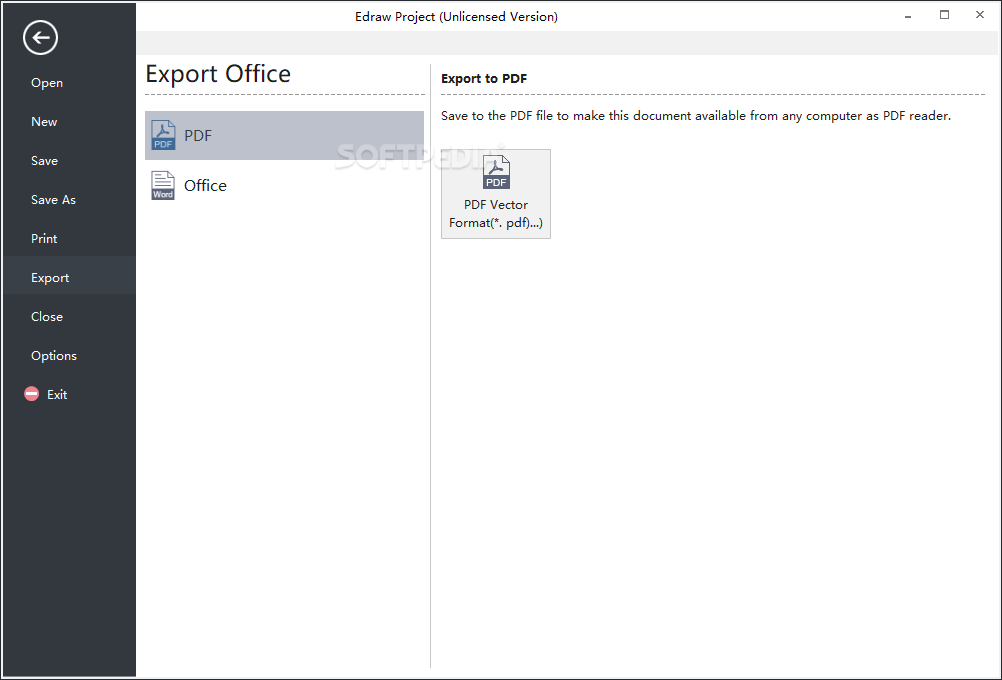The width and height of the screenshot is (1002, 680).
Task: Open the Print page
Action: coord(44,239)
